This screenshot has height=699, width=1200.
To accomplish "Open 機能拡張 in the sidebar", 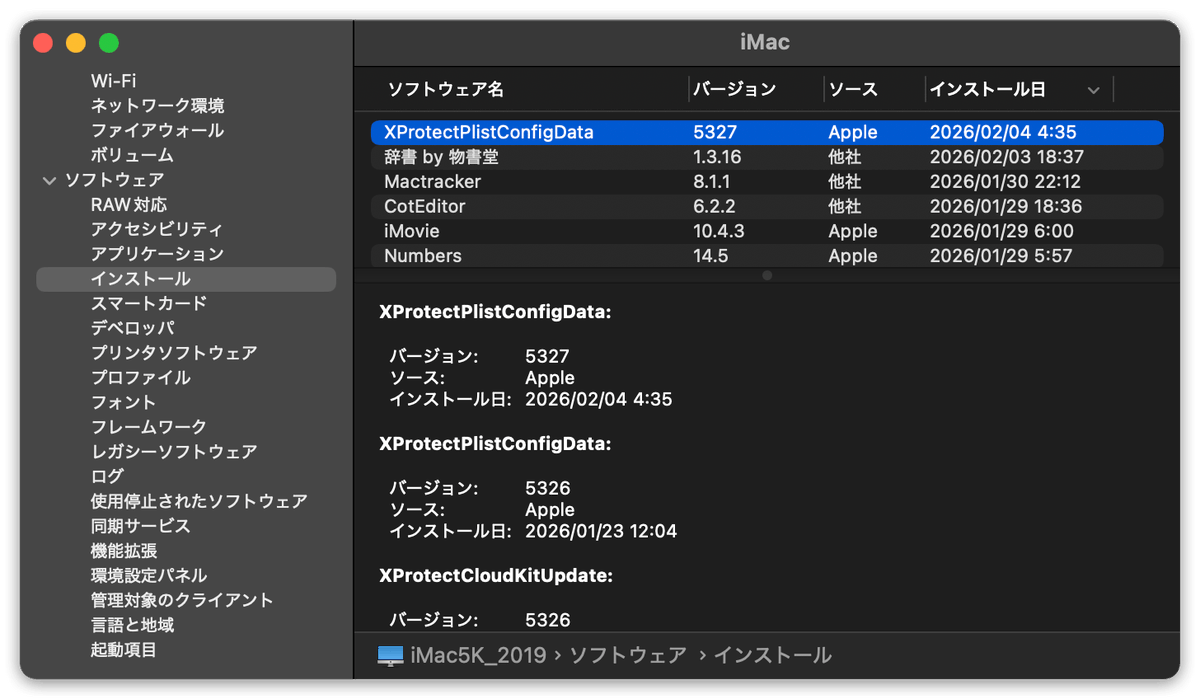I will click(x=124, y=551).
